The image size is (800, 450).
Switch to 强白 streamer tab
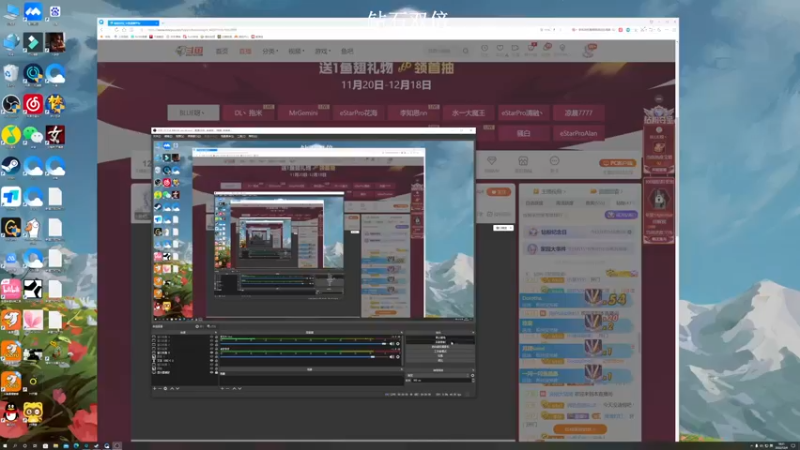pos(523,133)
